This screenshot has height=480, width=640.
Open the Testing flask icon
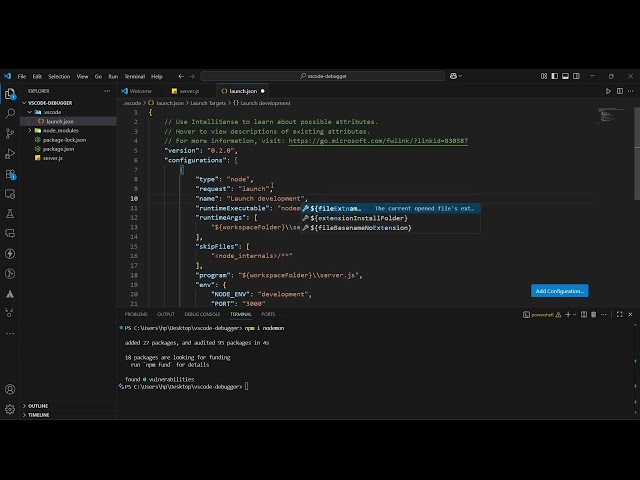(10, 213)
